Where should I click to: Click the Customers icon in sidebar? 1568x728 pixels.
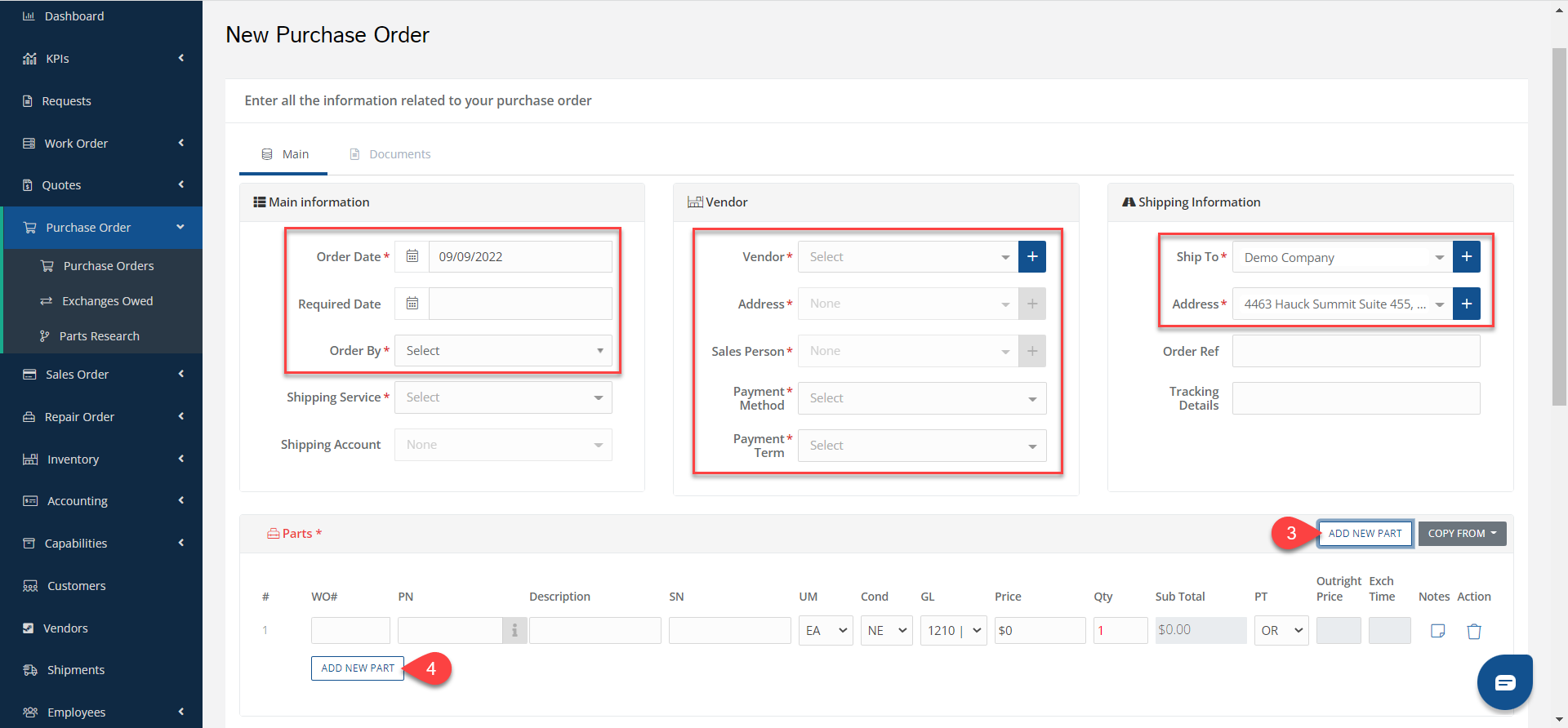(30, 586)
